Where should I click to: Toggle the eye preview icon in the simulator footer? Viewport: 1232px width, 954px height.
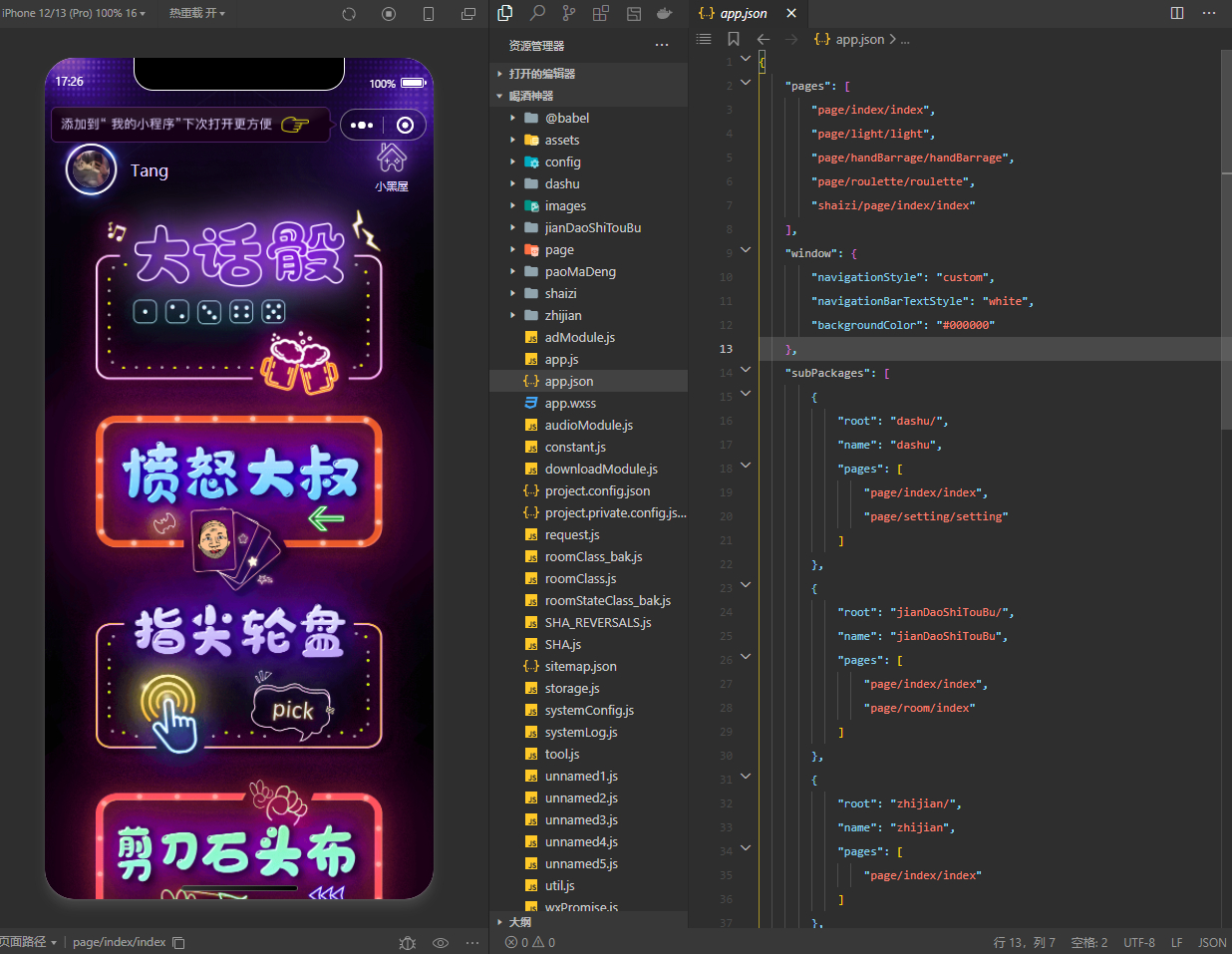pyautogui.click(x=441, y=942)
